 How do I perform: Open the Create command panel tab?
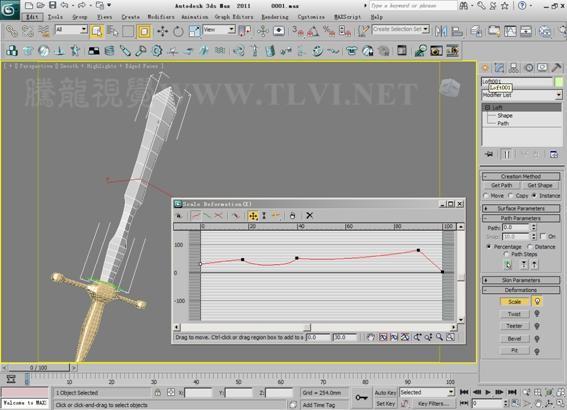485,68
